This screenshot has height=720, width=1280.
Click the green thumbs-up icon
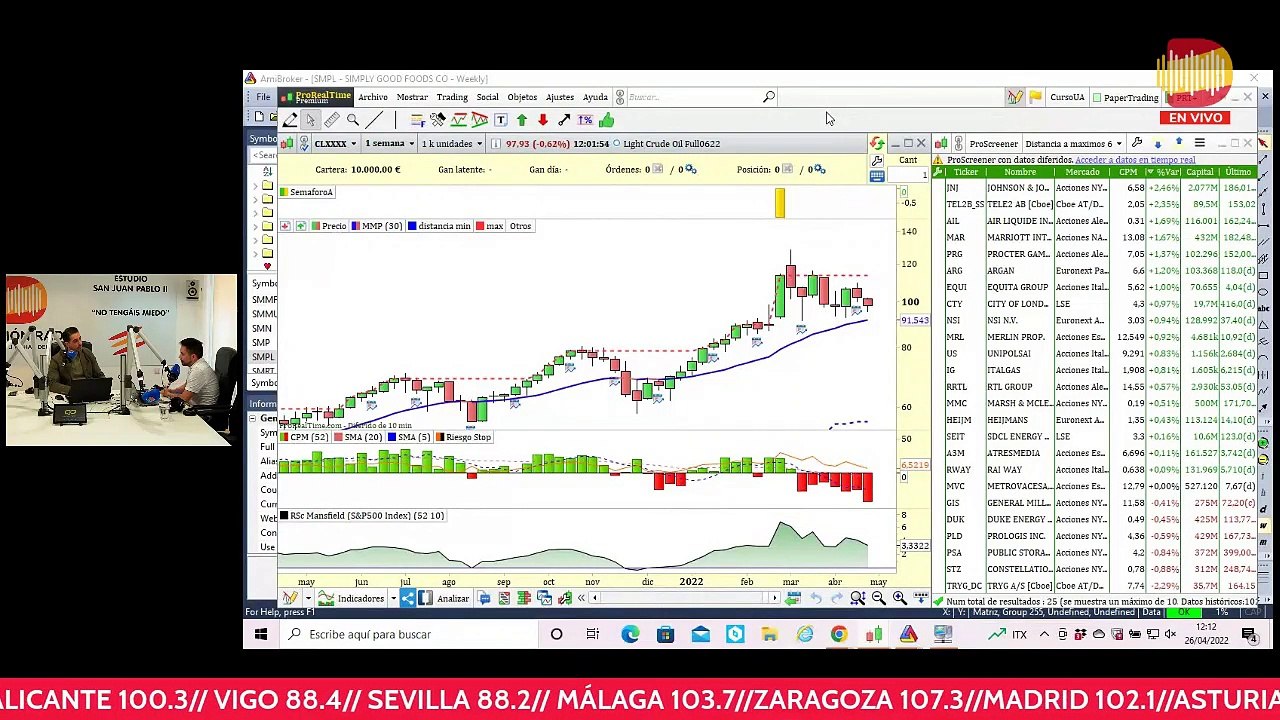(606, 120)
